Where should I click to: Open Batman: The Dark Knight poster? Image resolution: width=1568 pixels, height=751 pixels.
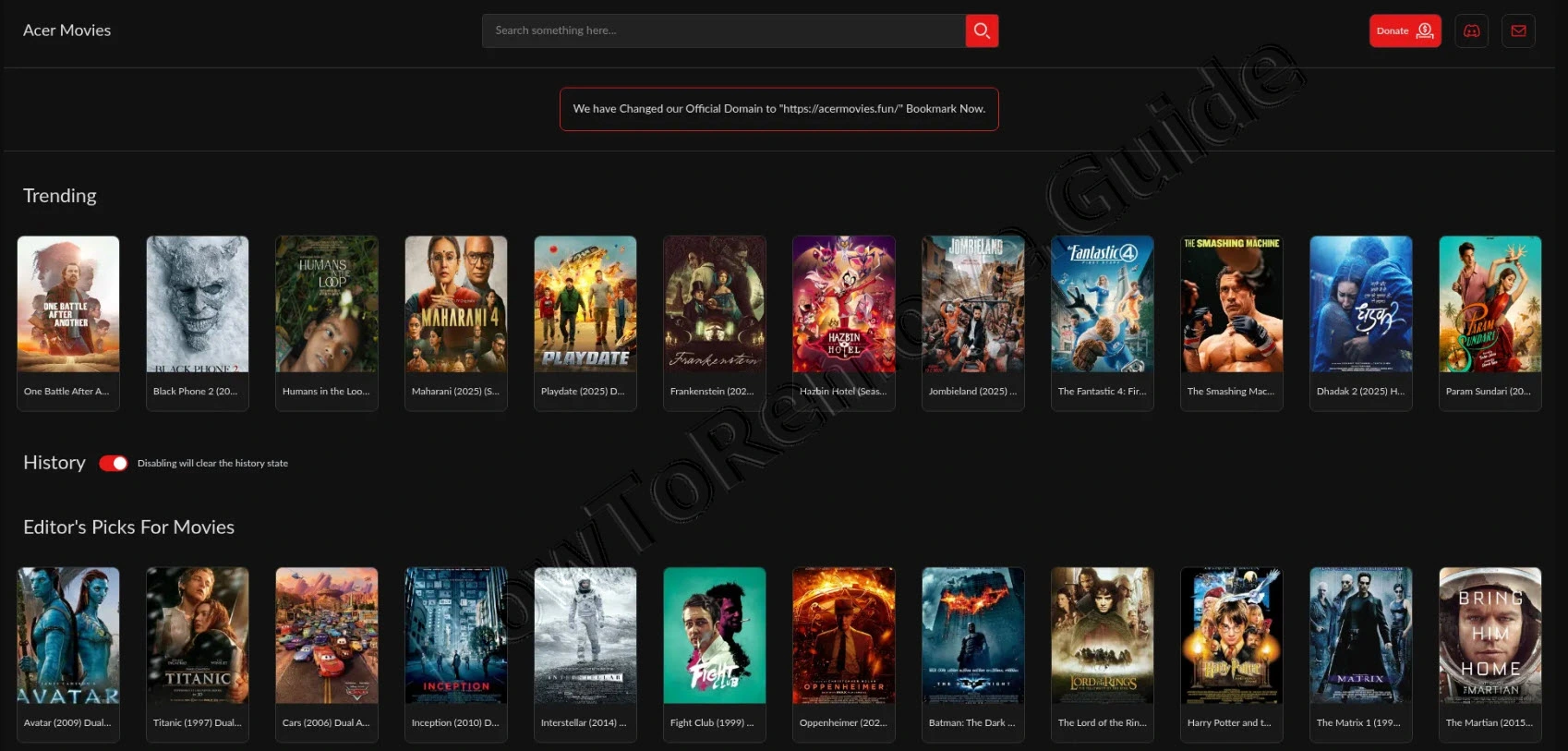point(973,636)
